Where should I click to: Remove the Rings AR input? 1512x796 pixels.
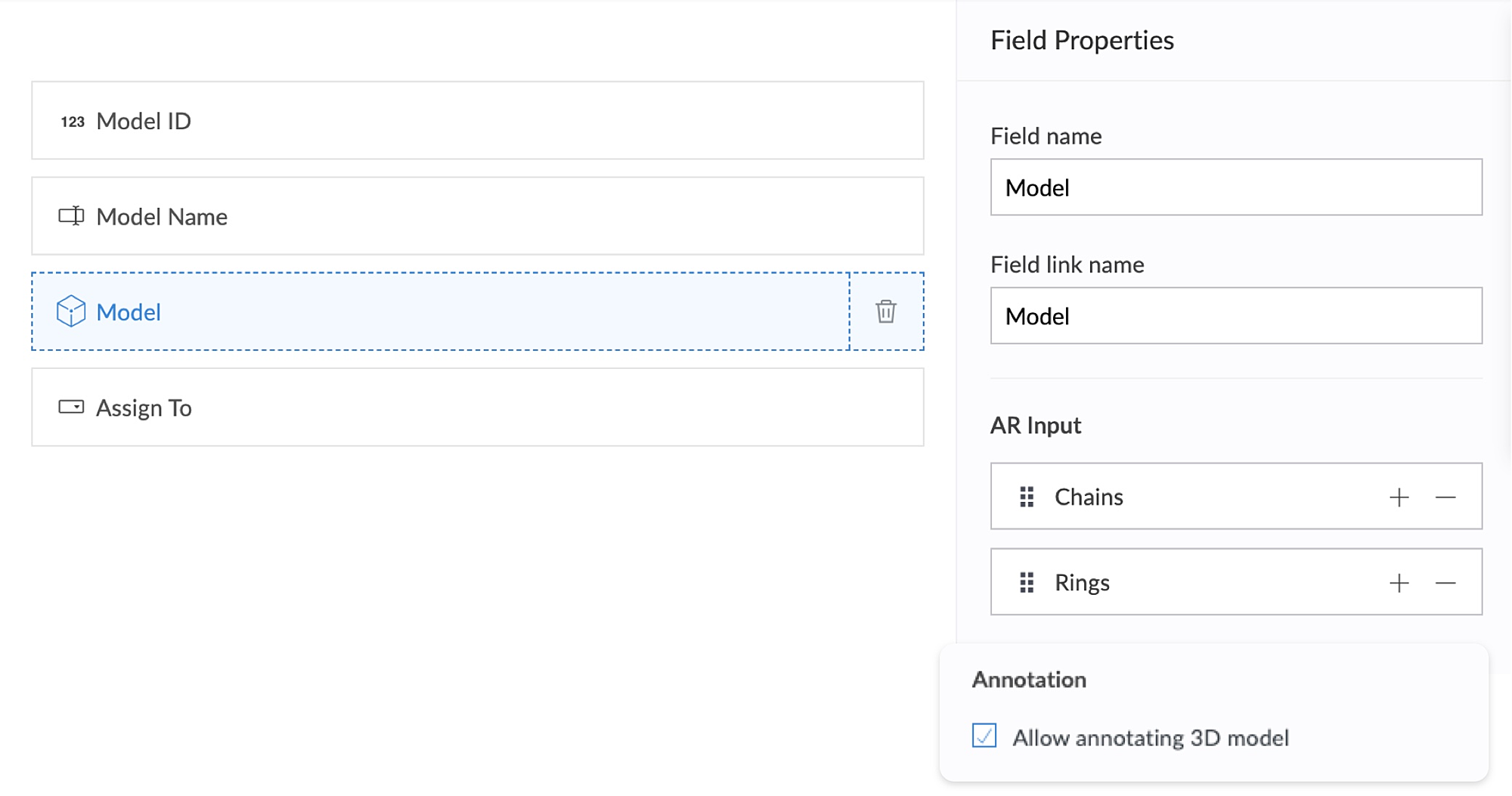point(1445,583)
